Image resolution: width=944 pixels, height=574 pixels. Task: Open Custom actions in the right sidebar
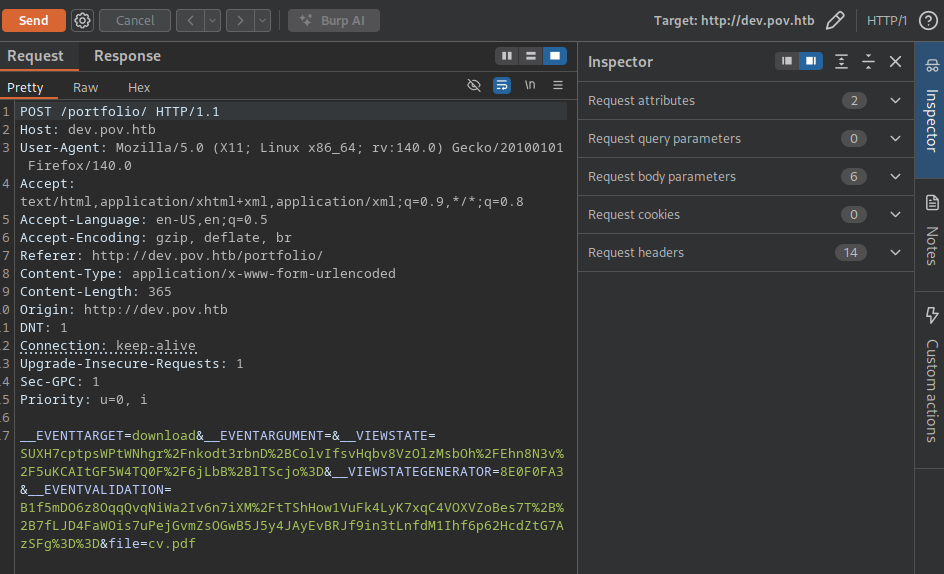tap(930, 375)
